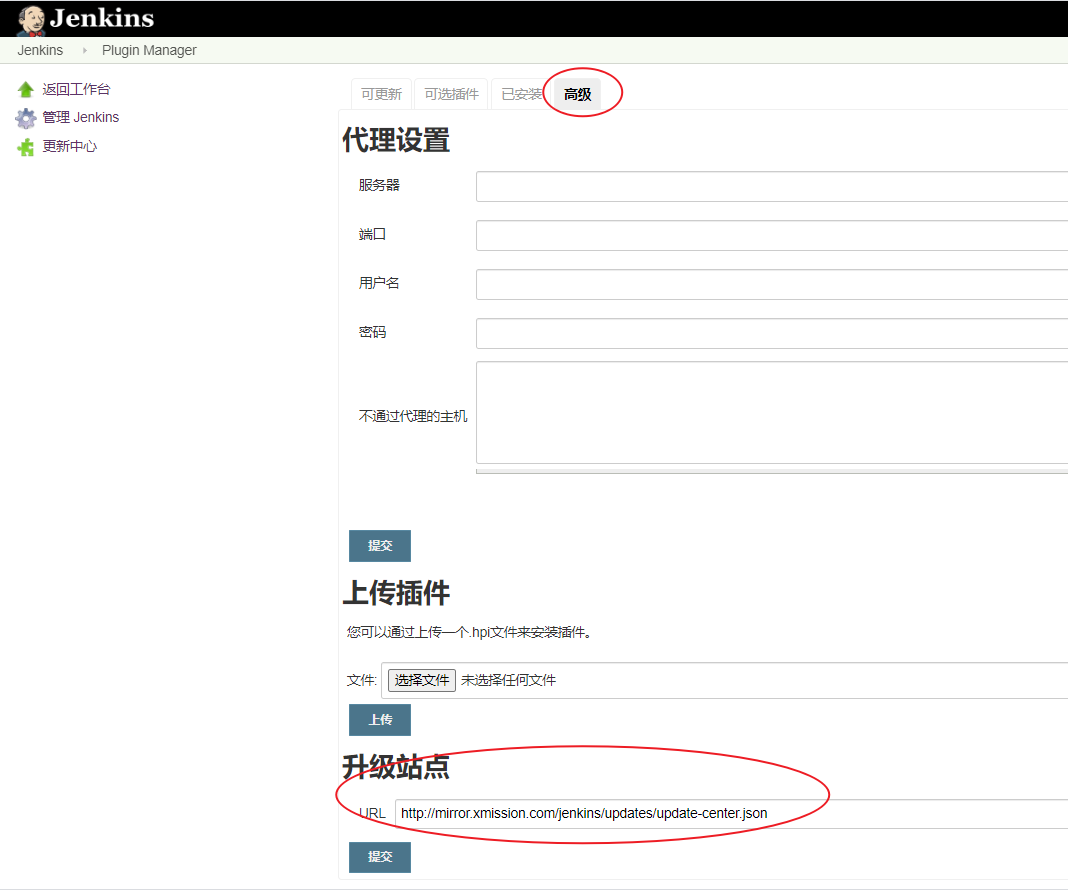1068x890 pixels.
Task: Click the 升级站点 heading
Action: (396, 767)
